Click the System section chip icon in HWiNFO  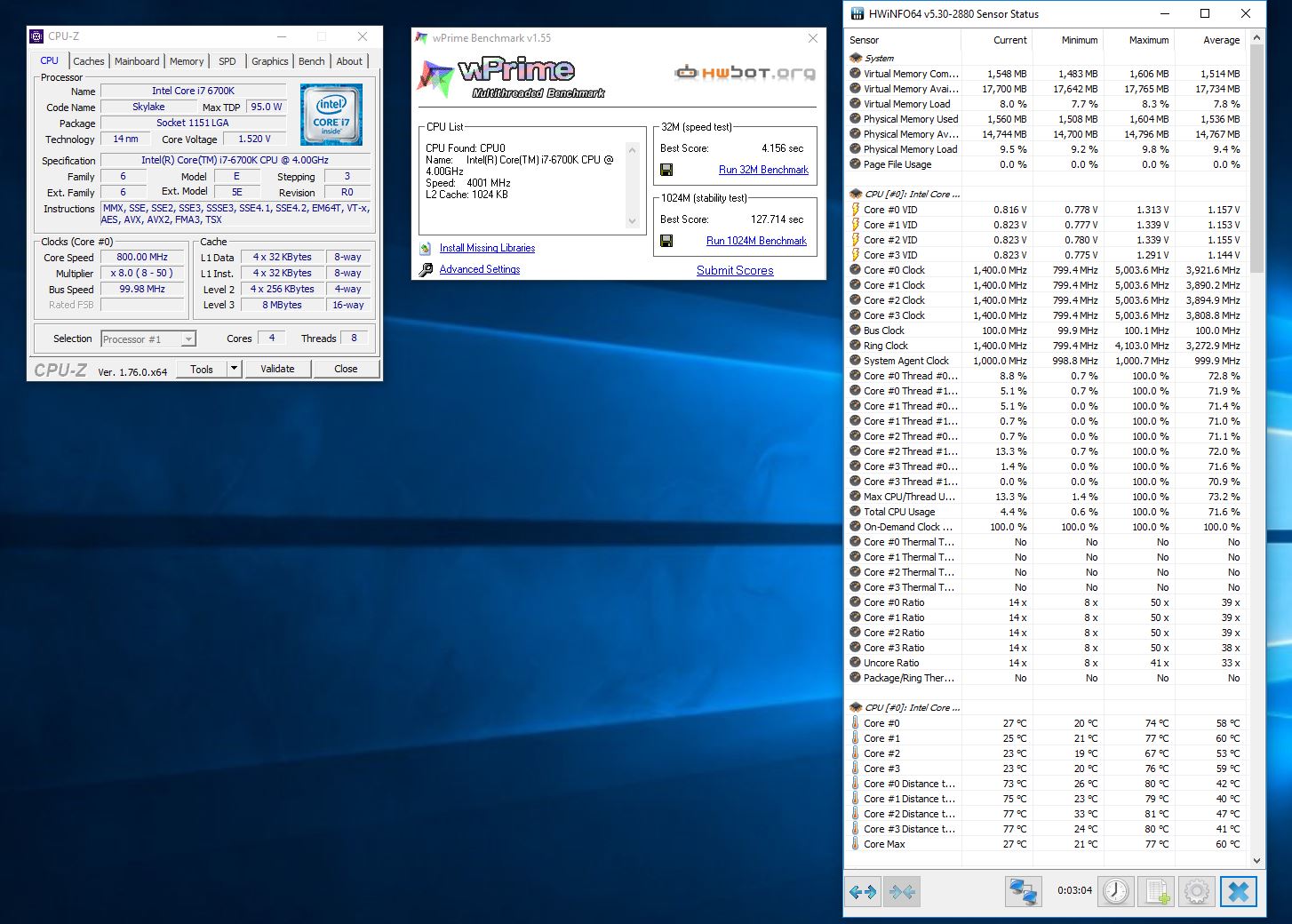(x=856, y=58)
